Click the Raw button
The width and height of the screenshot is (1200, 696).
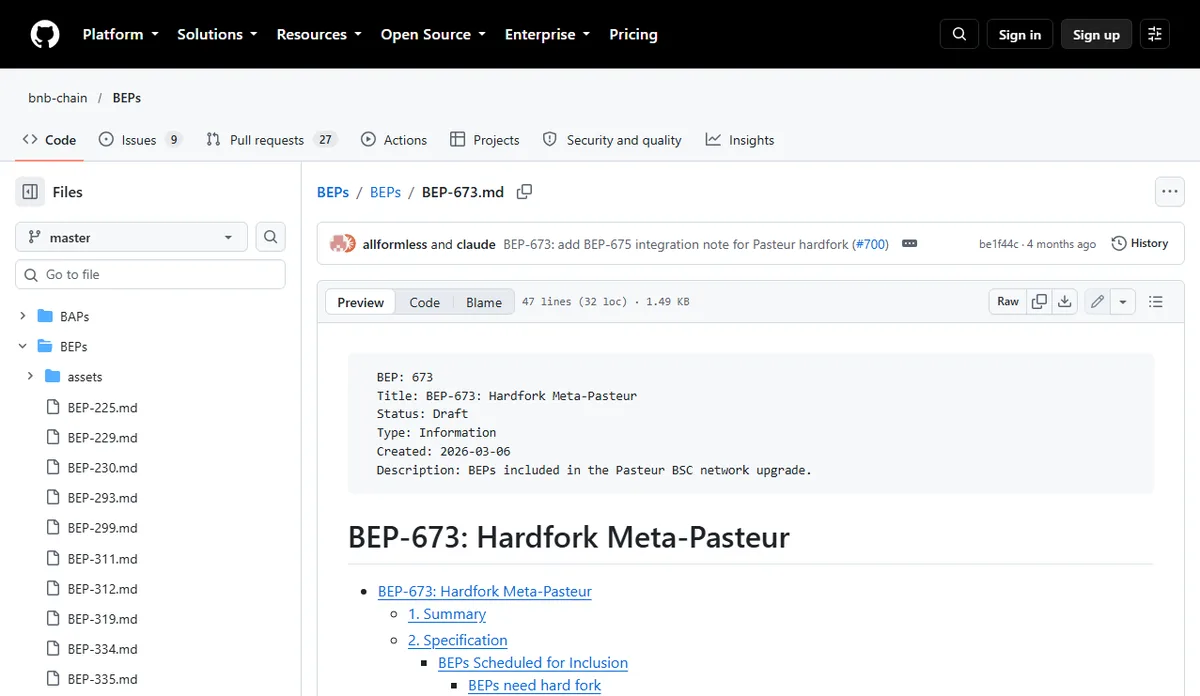click(x=1008, y=301)
